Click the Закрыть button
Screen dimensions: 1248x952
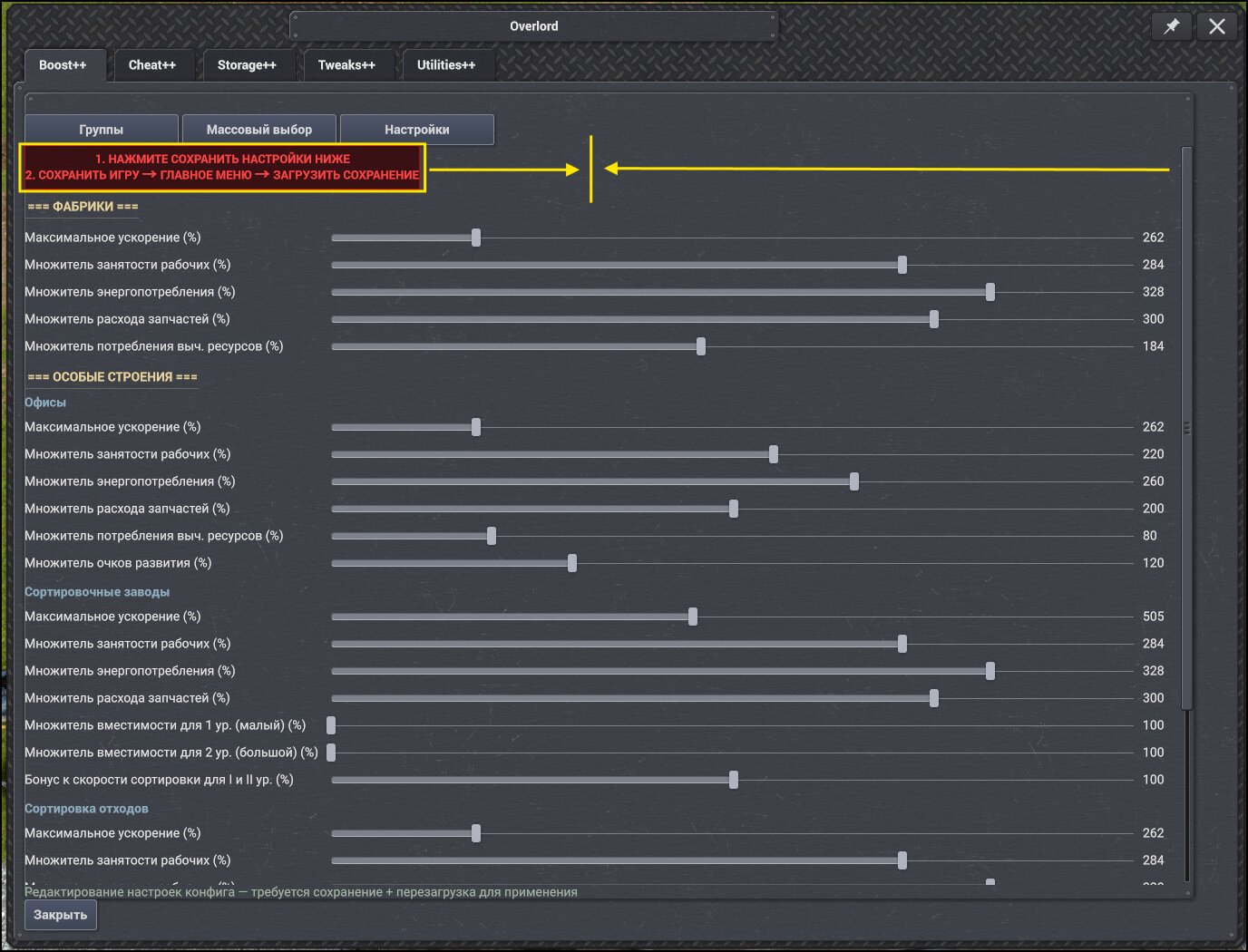click(61, 915)
